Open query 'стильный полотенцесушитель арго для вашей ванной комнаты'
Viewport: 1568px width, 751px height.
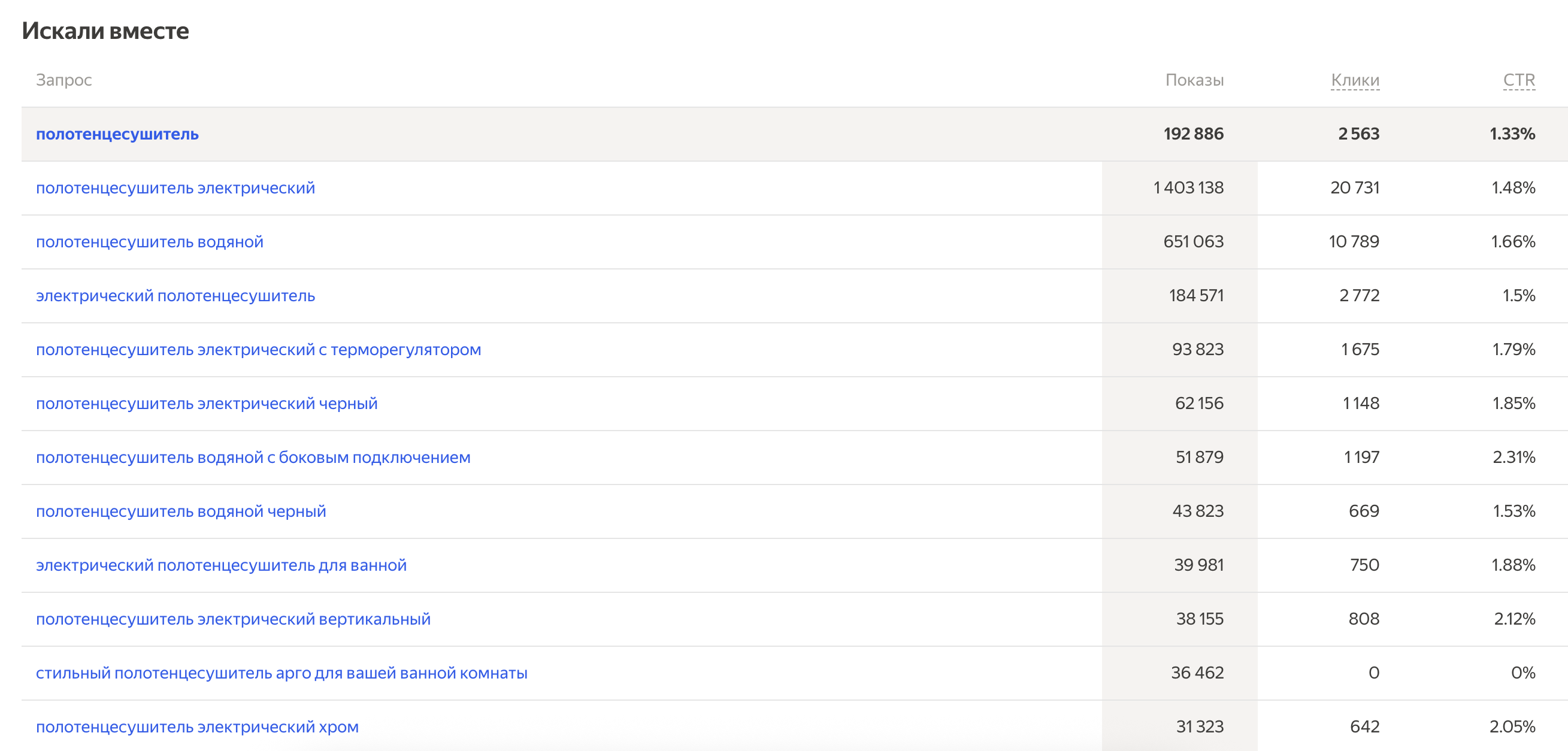coord(281,673)
